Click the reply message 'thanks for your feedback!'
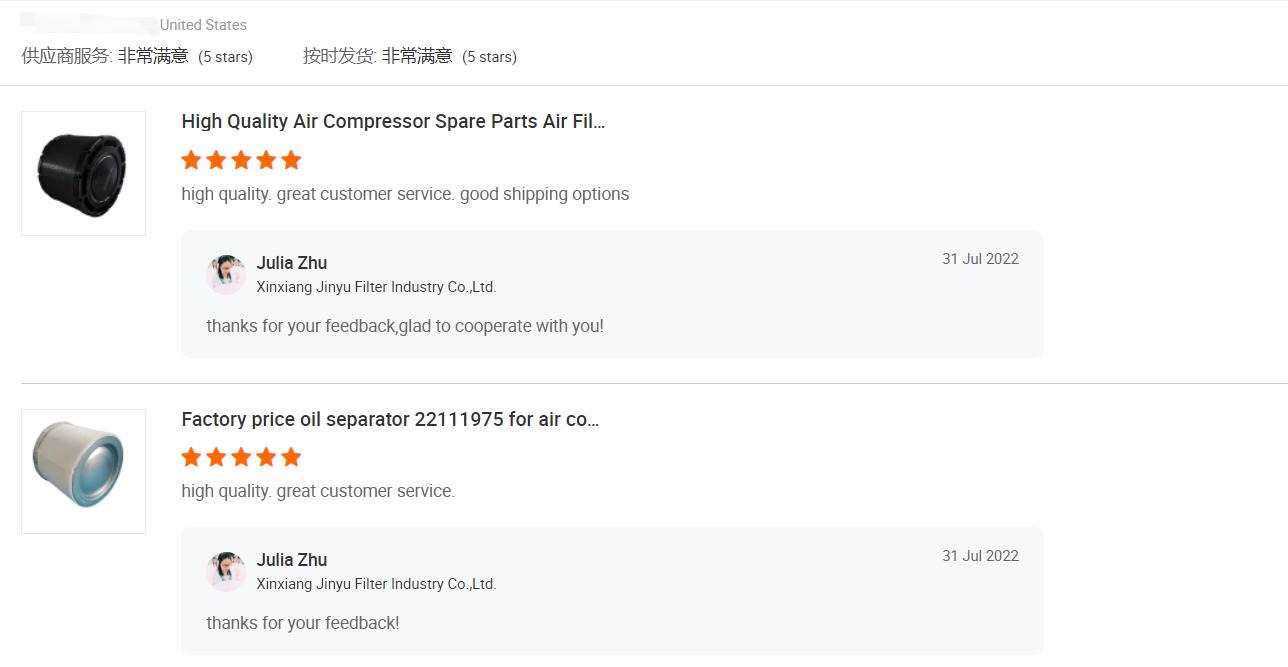Image resolution: width=1288 pixels, height=667 pixels. 303,623
